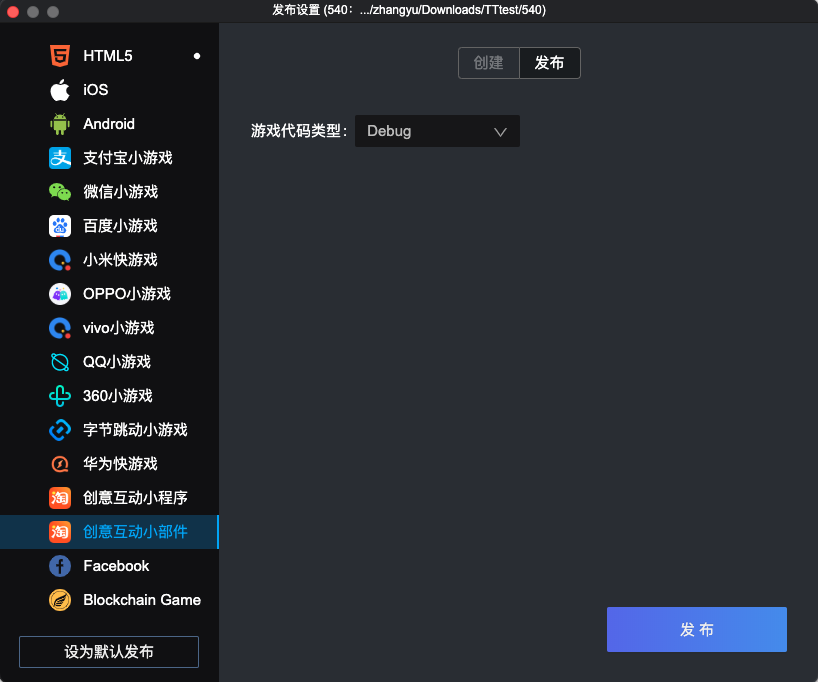Screen dimensions: 818x682
Task: Choose the 支付宝小游戏 Alipay icon
Action: tap(60, 158)
